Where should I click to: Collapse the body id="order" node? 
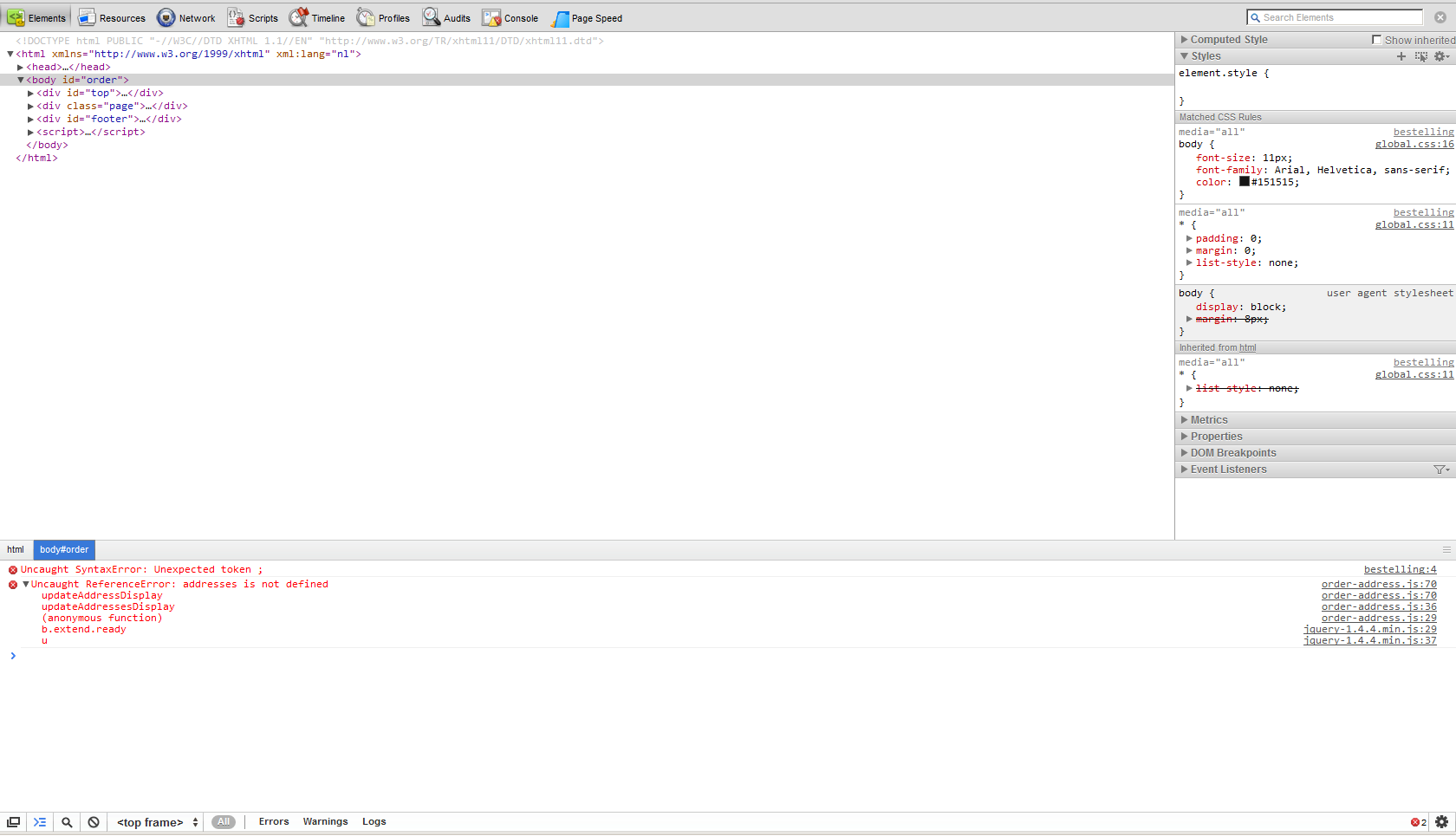pyautogui.click(x=20, y=80)
